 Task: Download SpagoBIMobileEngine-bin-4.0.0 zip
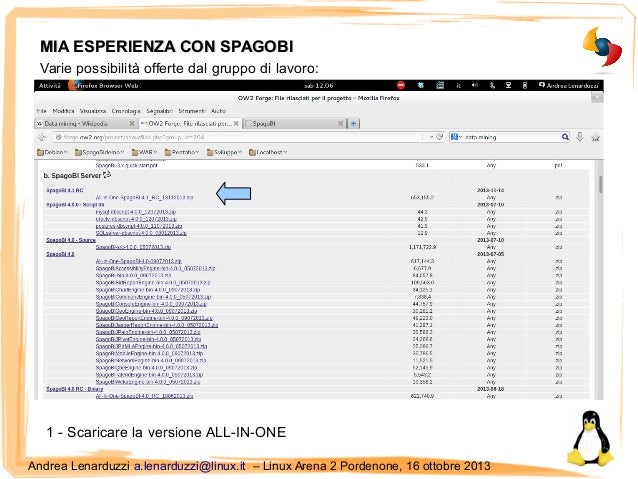[x=149, y=353]
